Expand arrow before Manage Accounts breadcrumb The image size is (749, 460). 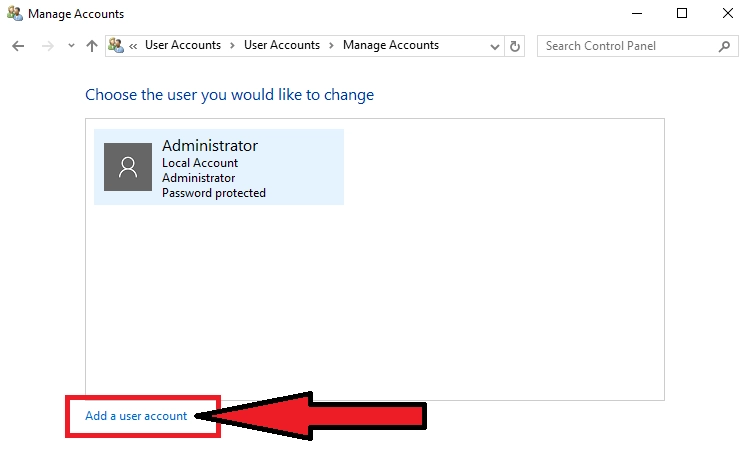point(331,45)
